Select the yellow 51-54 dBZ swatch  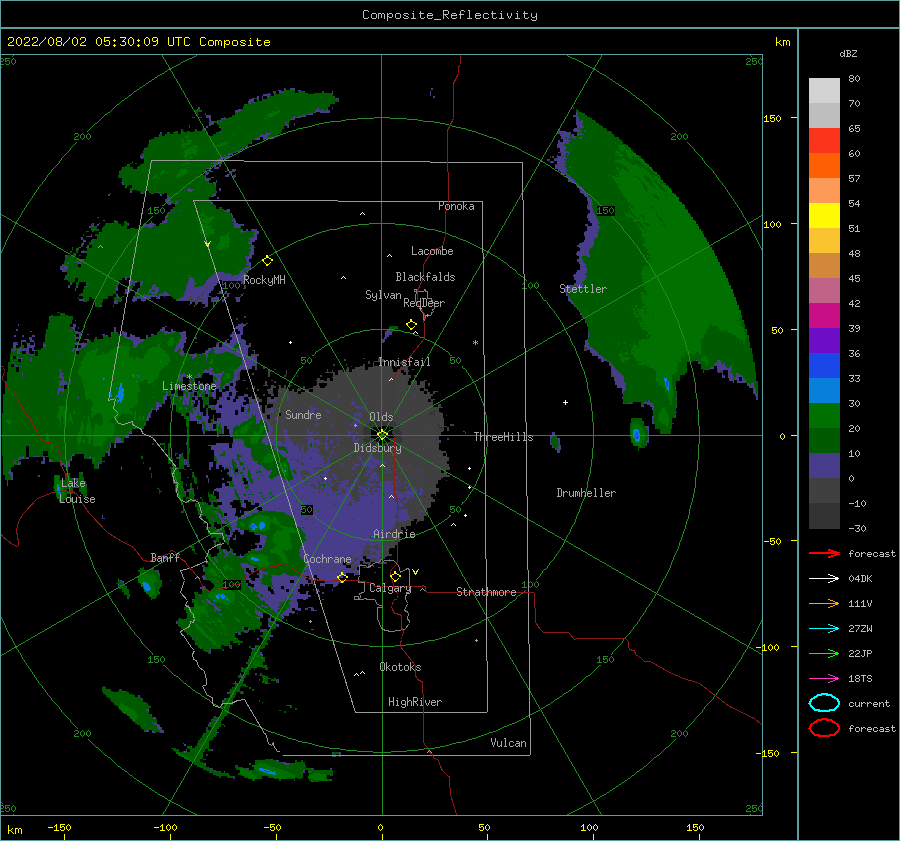pyautogui.click(x=824, y=215)
